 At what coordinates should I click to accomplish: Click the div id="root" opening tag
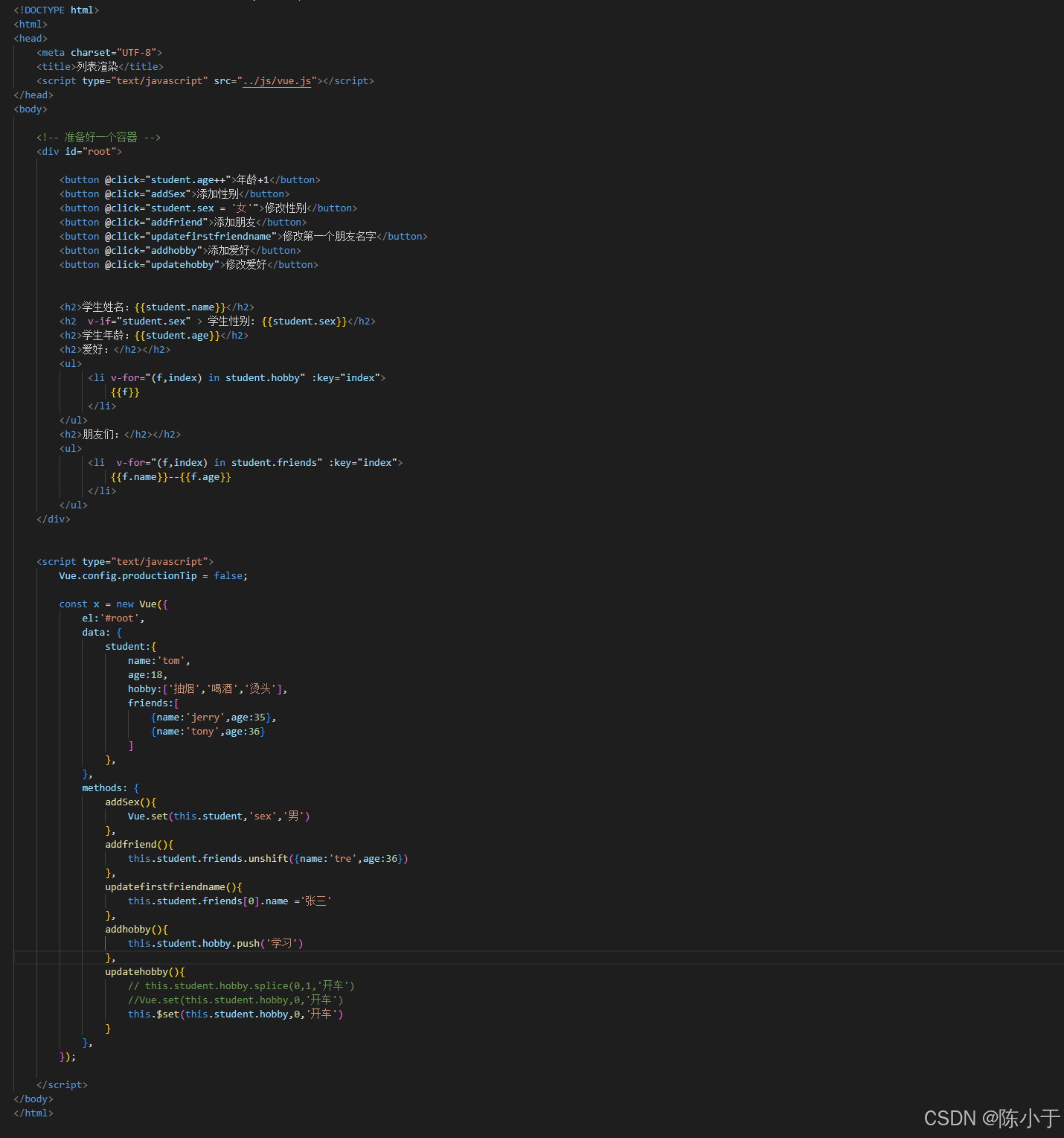tap(79, 151)
